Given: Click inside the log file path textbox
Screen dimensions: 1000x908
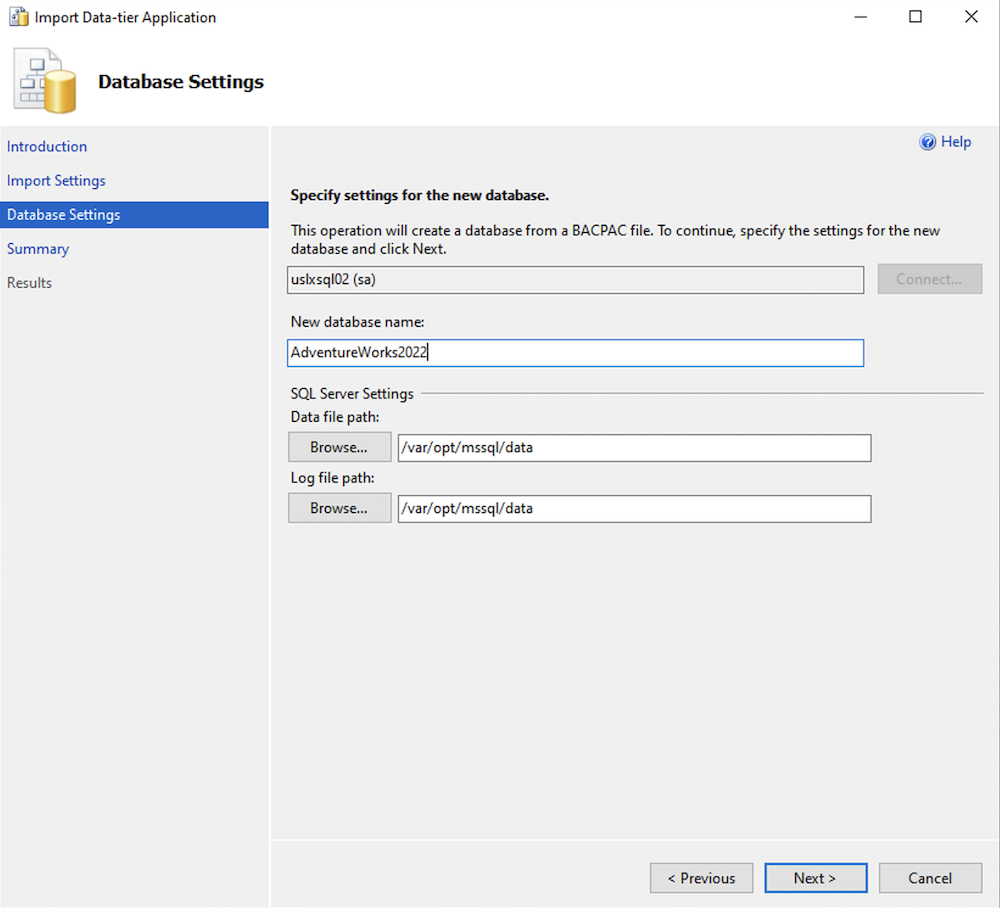Looking at the screenshot, I should click(634, 508).
